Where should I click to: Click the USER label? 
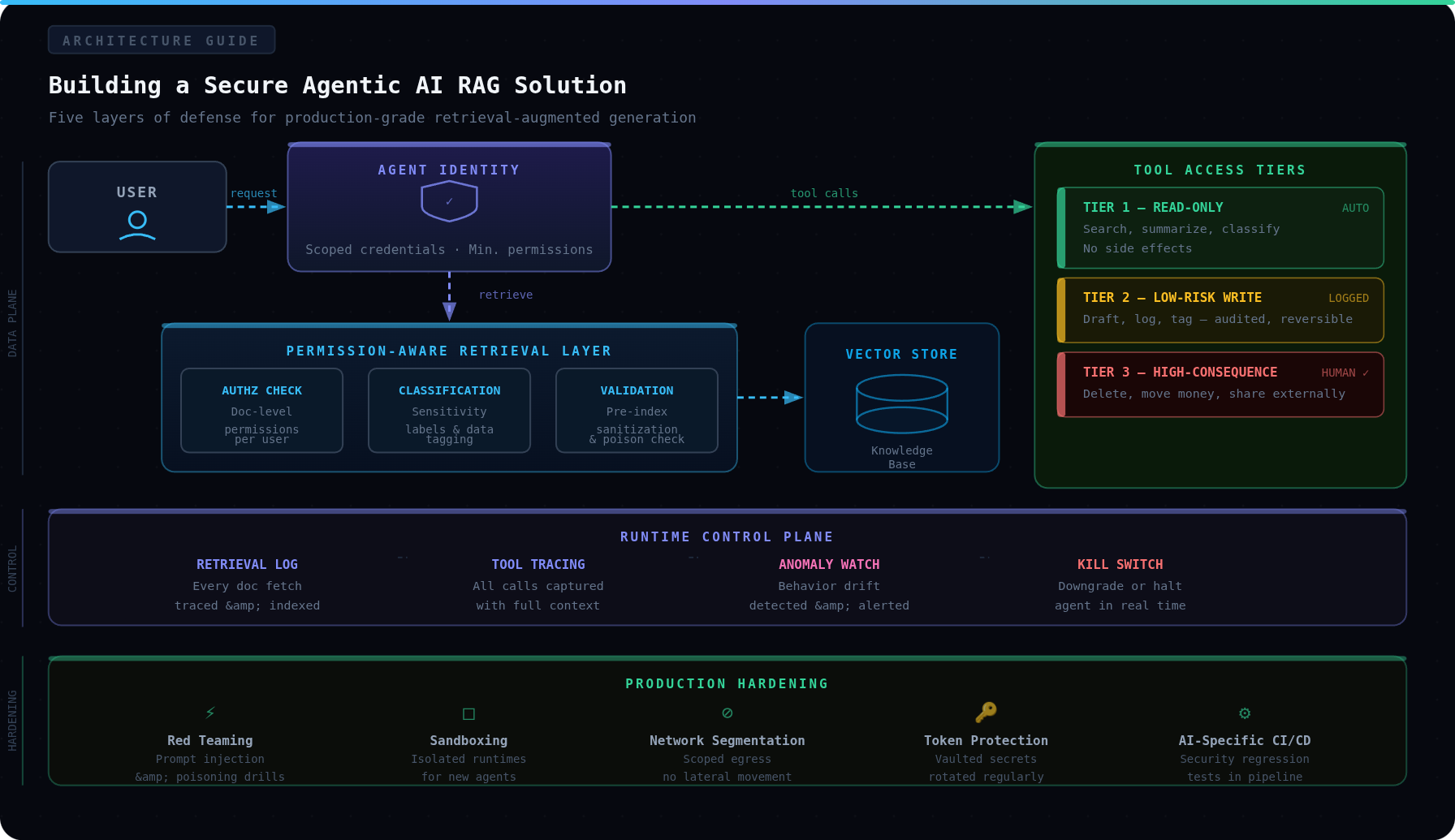pyautogui.click(x=137, y=192)
